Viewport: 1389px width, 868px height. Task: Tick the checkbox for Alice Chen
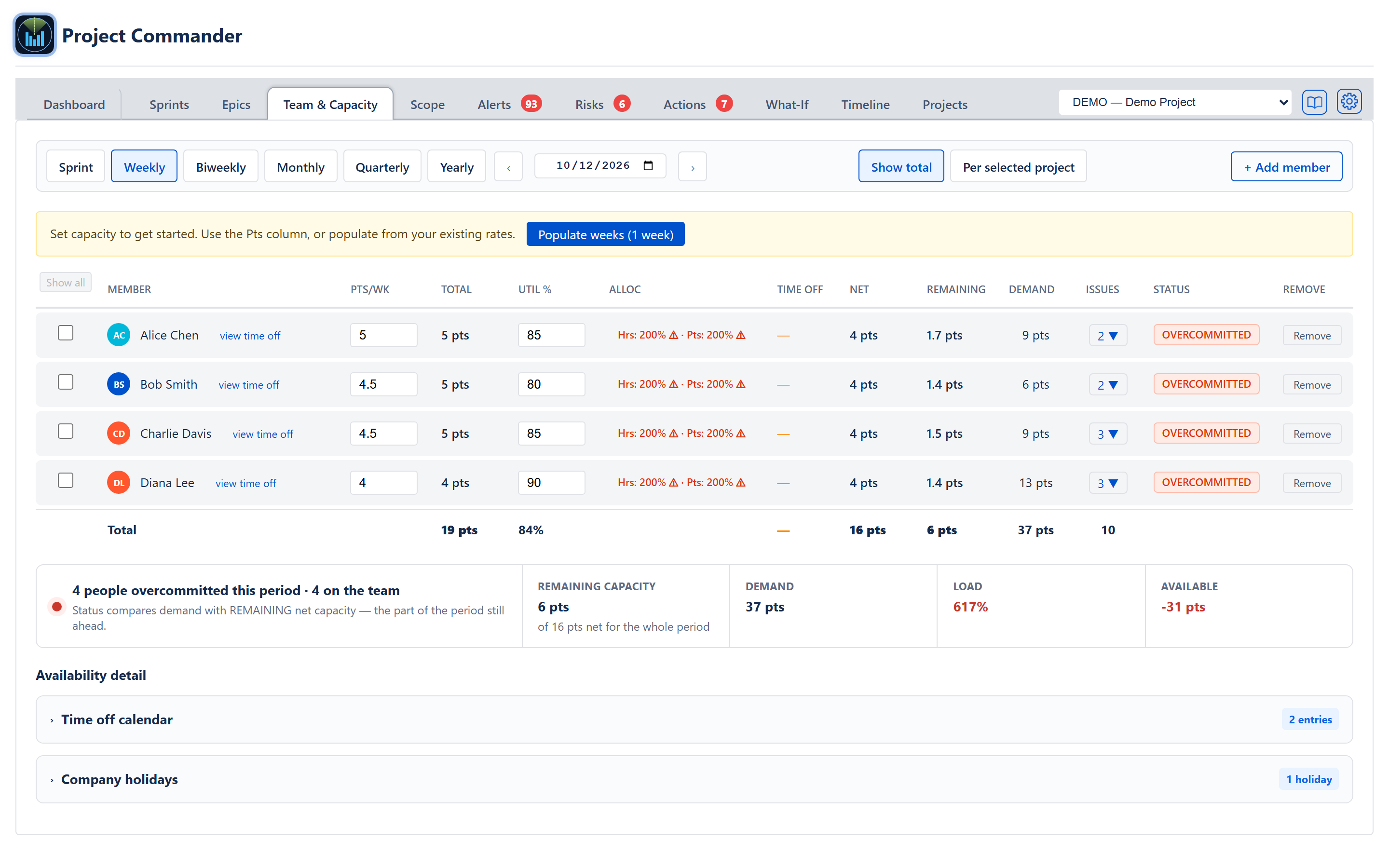[66, 333]
